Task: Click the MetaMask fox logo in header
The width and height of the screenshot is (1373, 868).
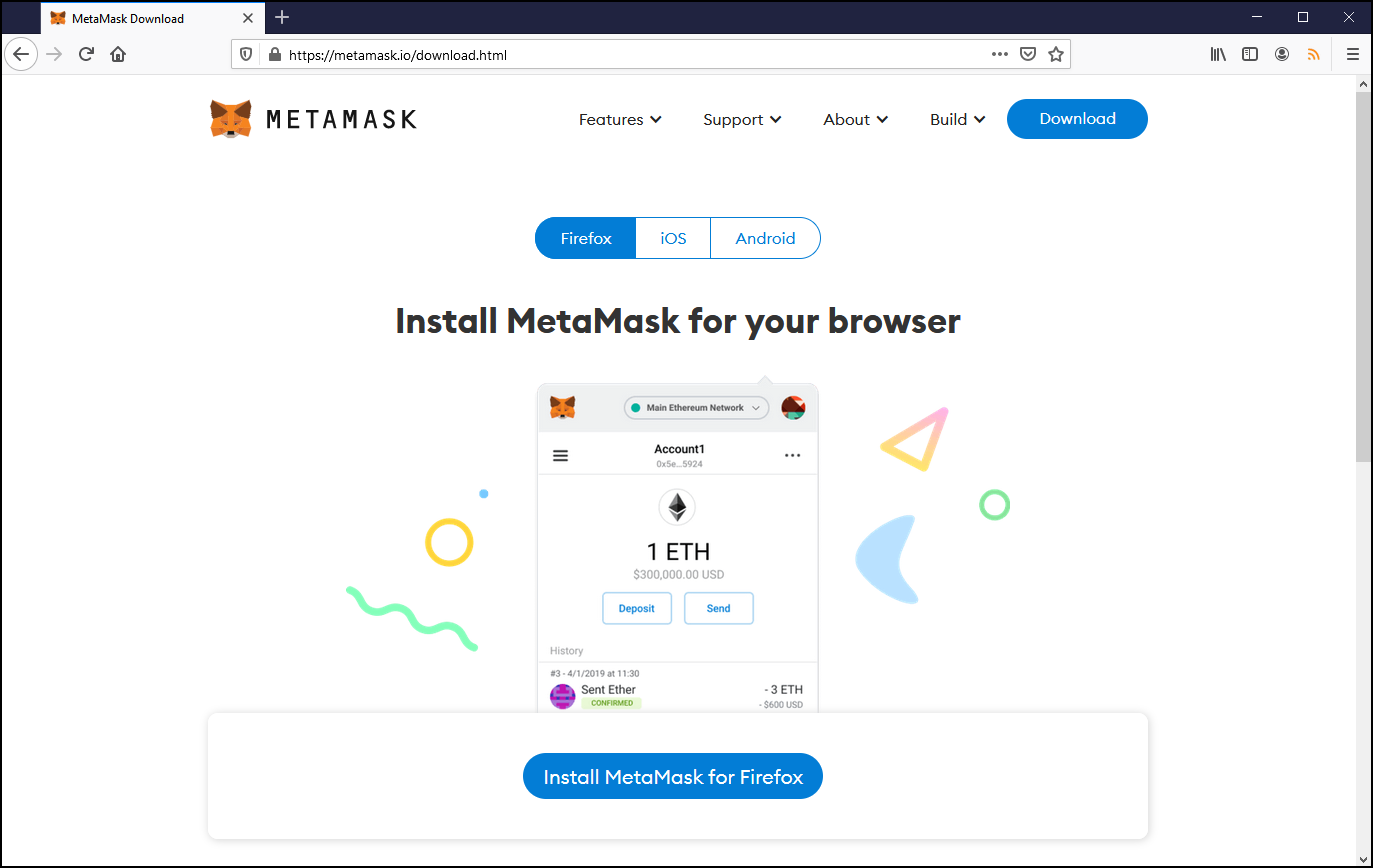Action: coord(231,119)
